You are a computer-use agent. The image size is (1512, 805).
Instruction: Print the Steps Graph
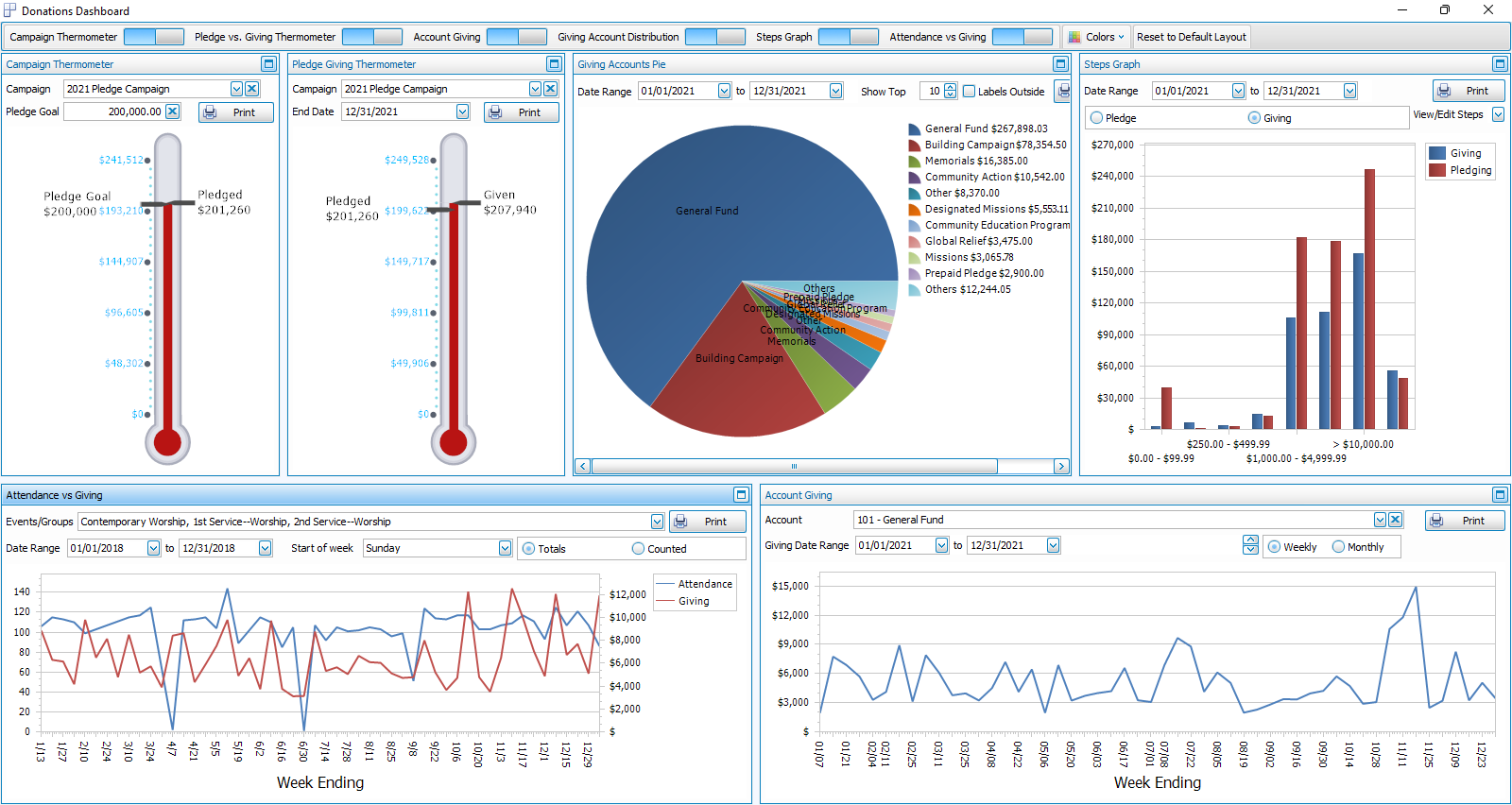click(1468, 91)
